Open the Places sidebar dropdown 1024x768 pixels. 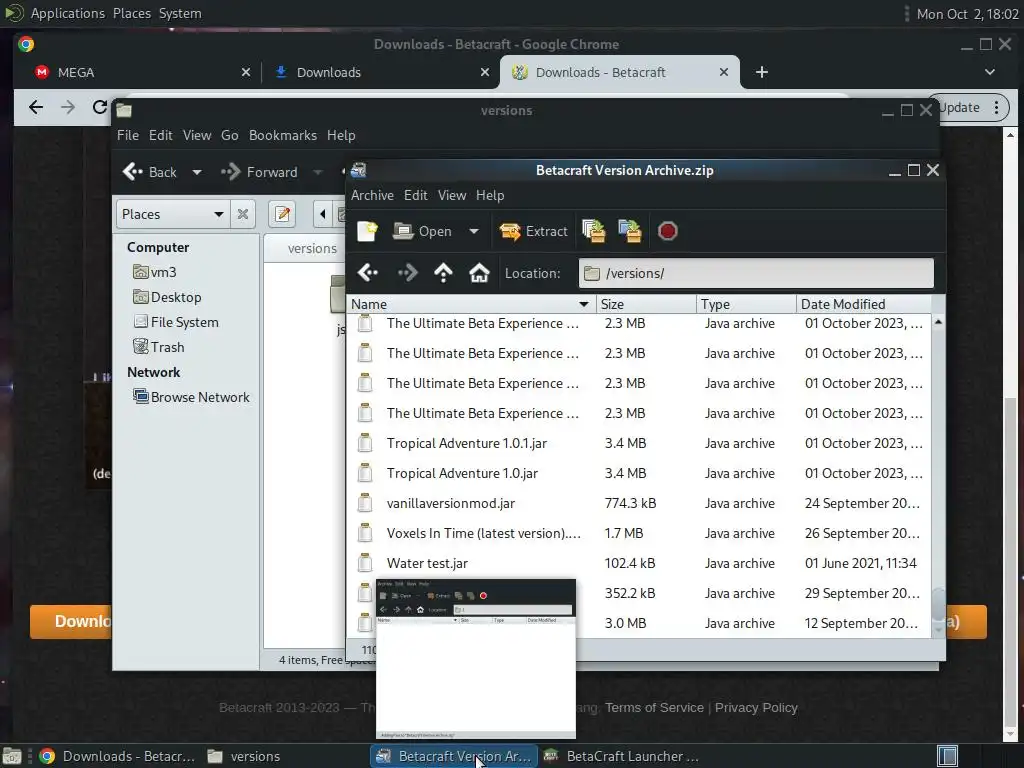point(172,214)
